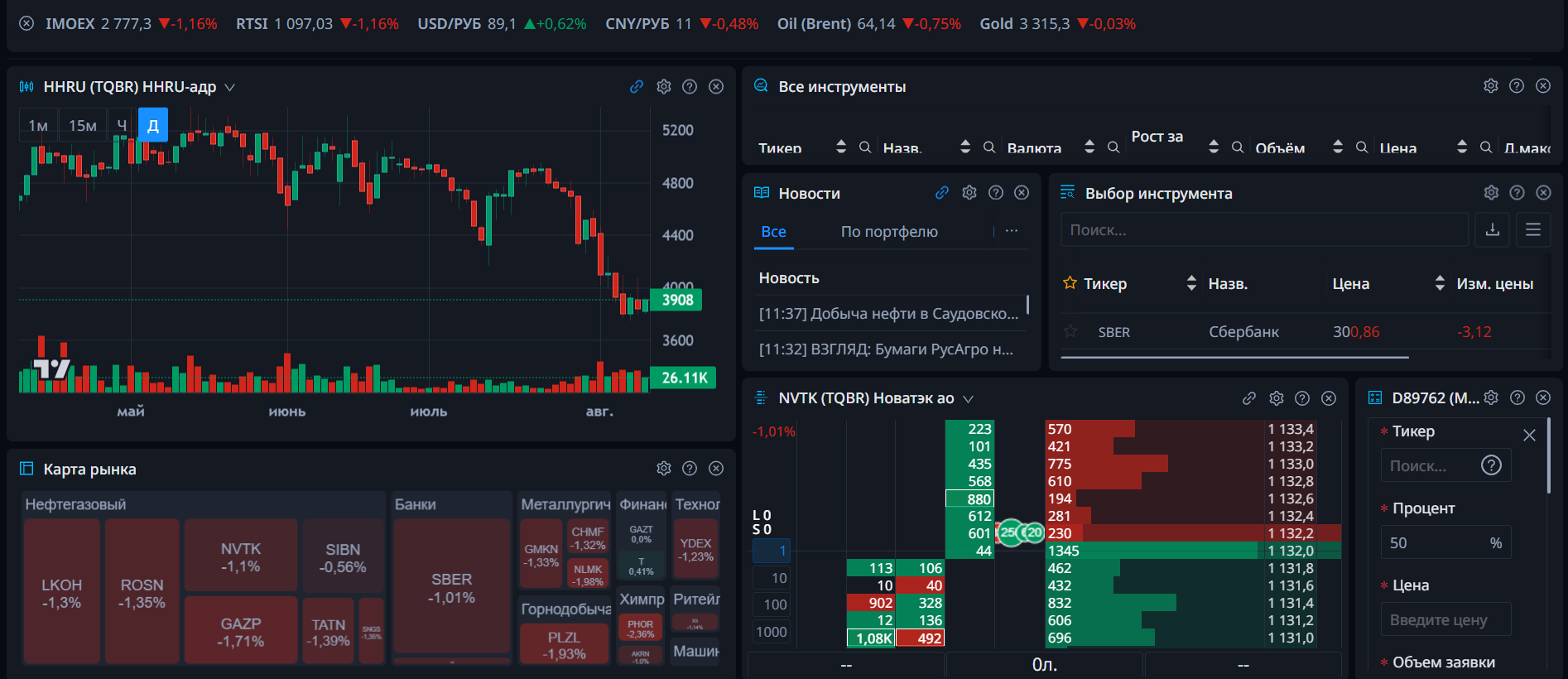Viewport: 1568px width, 679px height.
Task: Select the 1м chart timeframe
Action: click(x=38, y=125)
